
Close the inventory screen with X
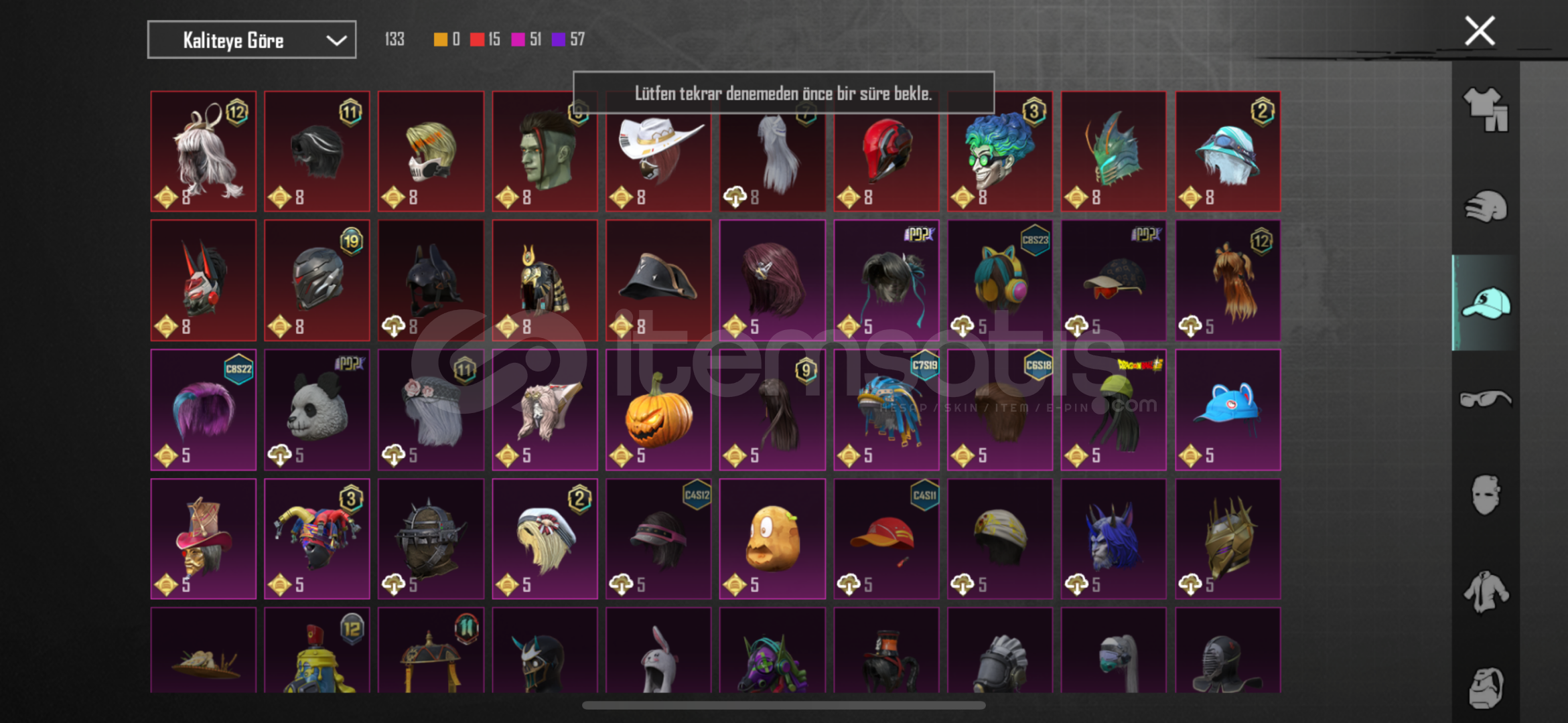[x=1480, y=31]
